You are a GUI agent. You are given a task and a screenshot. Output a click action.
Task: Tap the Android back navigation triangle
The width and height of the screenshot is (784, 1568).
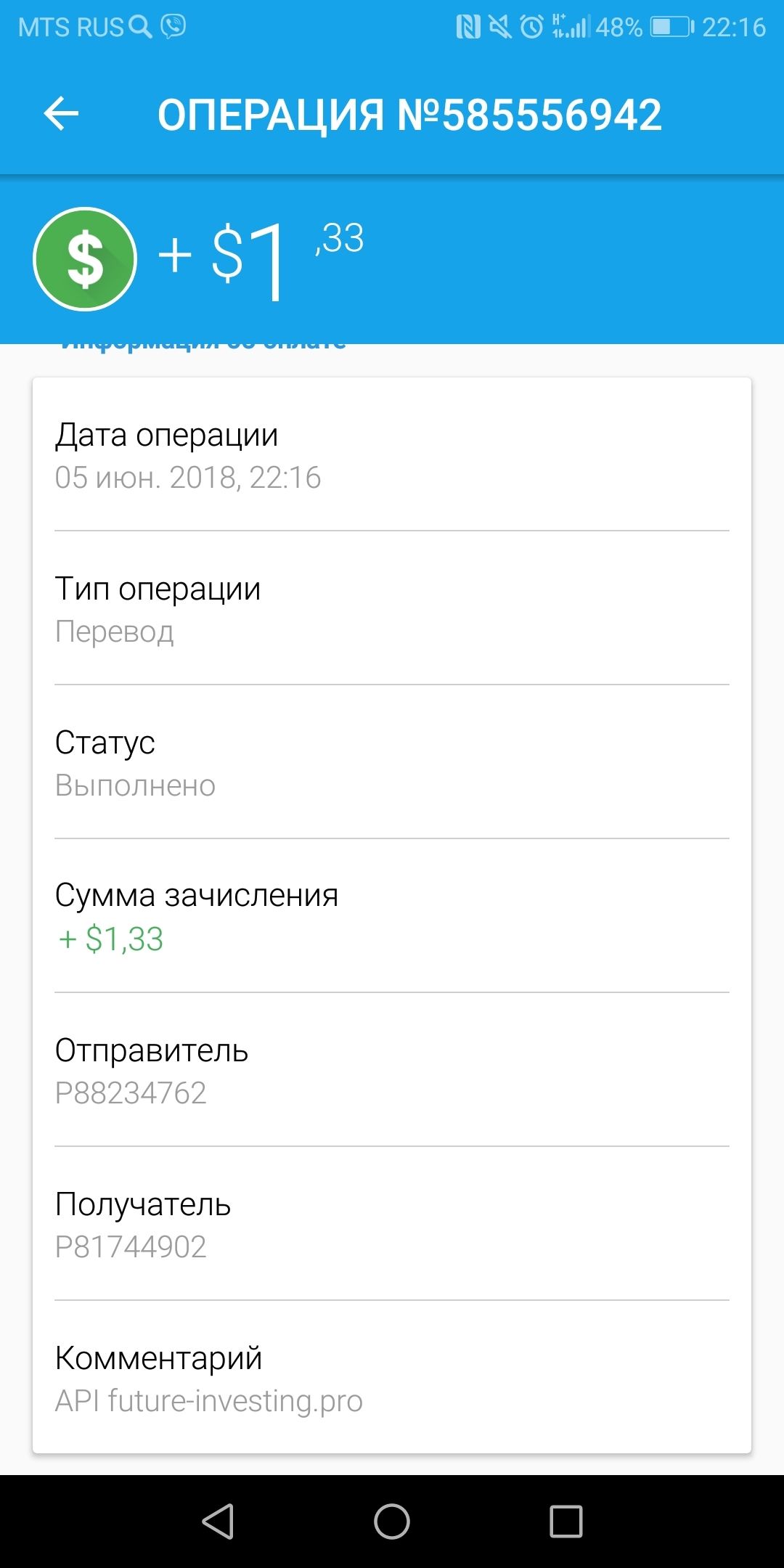pos(218,1521)
